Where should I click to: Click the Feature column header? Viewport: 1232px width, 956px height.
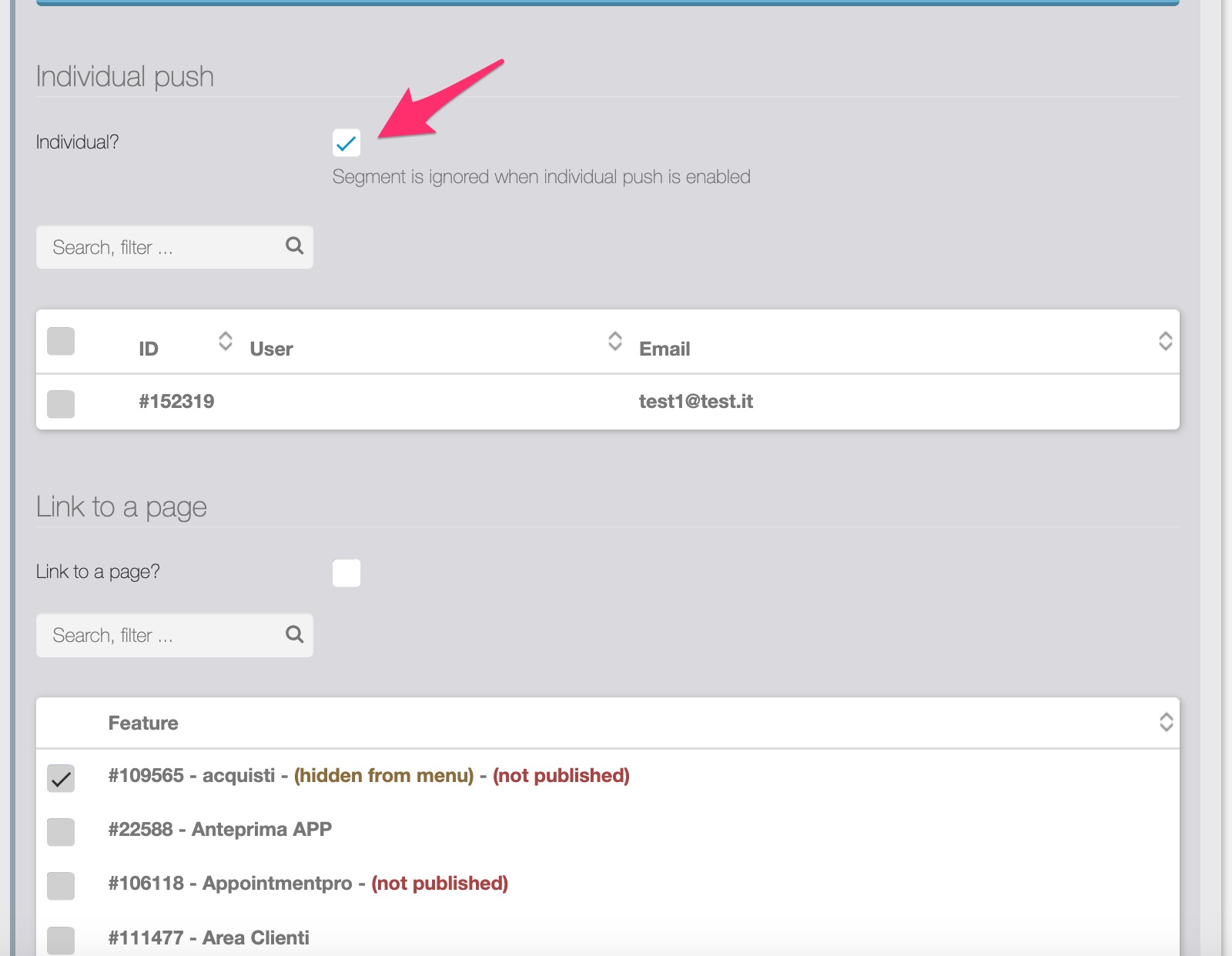[x=143, y=723]
